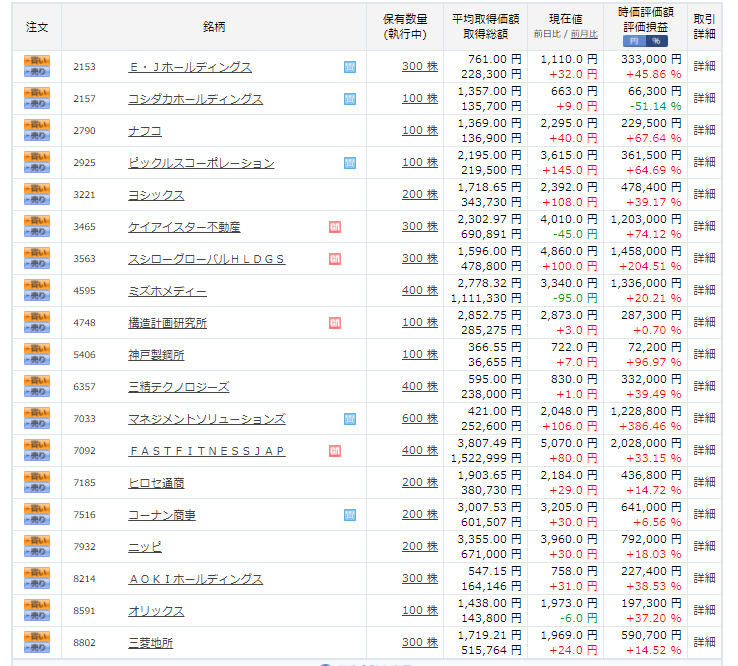Click the 買い buy button for 3221 ヨシックス
The width and height of the screenshot is (738, 666).
pyautogui.click(x=37, y=189)
